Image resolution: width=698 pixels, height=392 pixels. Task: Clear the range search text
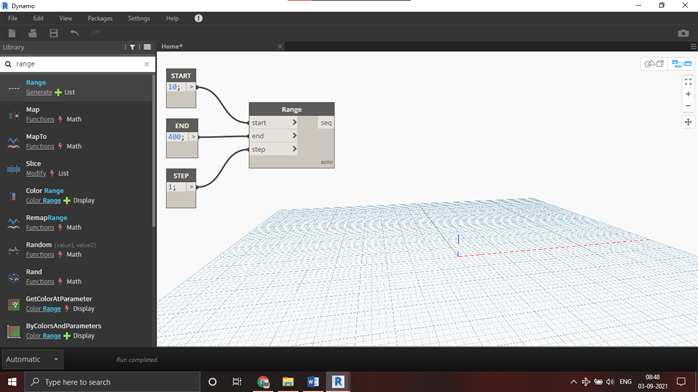pyautogui.click(x=147, y=64)
